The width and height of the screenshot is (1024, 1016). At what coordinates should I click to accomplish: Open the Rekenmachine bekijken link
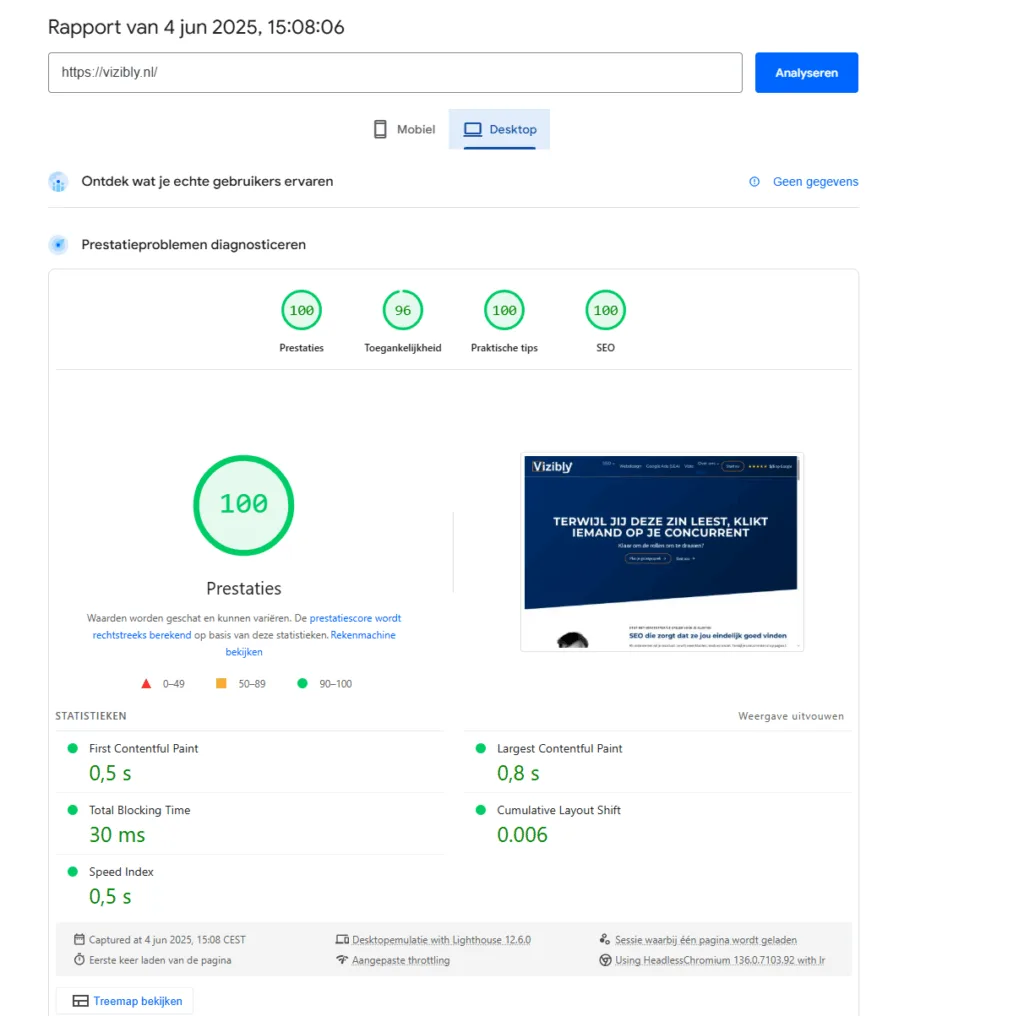pos(362,635)
